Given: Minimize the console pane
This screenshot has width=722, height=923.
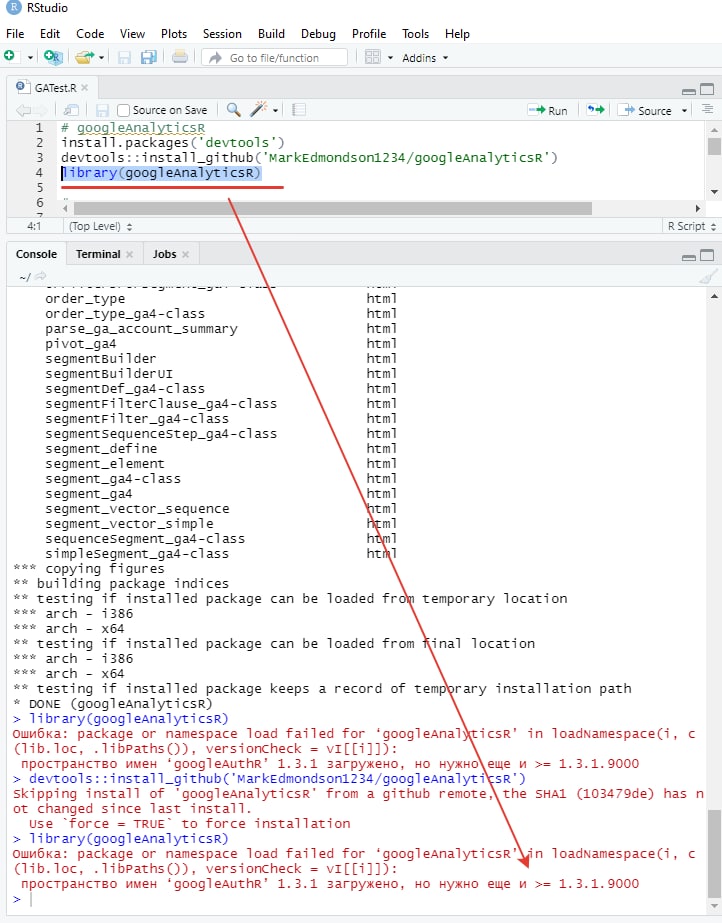Looking at the screenshot, I should pyautogui.click(x=688, y=257).
